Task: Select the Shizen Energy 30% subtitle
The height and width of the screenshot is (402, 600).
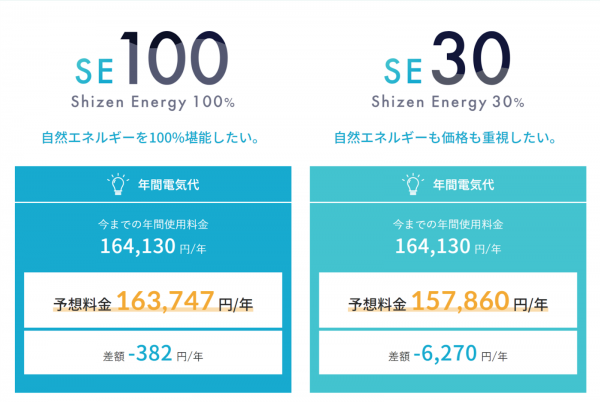Action: tap(448, 102)
